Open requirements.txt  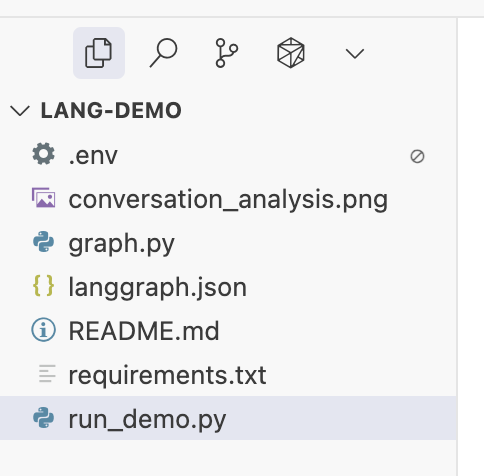[x=167, y=375]
